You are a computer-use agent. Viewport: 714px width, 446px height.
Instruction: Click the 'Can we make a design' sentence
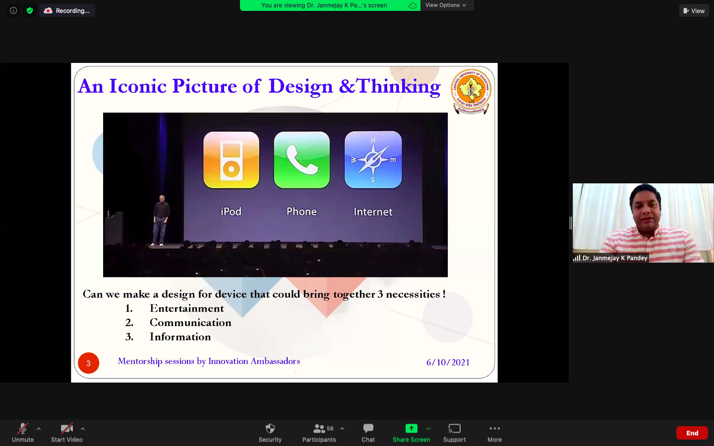pyautogui.click(x=264, y=294)
